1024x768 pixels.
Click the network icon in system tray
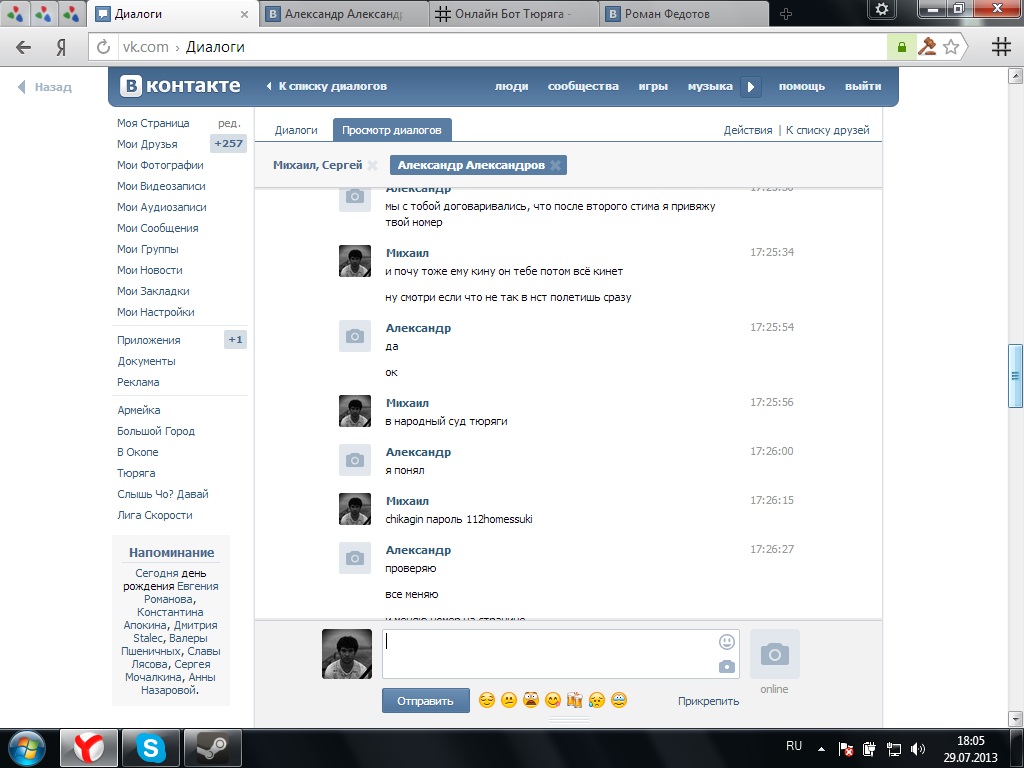[x=893, y=749]
